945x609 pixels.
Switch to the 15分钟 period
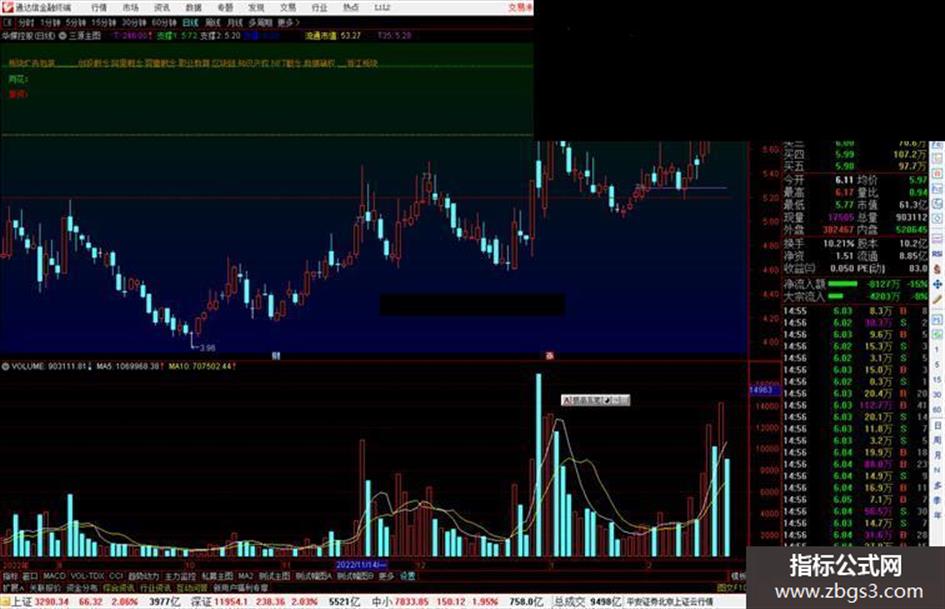[x=104, y=22]
